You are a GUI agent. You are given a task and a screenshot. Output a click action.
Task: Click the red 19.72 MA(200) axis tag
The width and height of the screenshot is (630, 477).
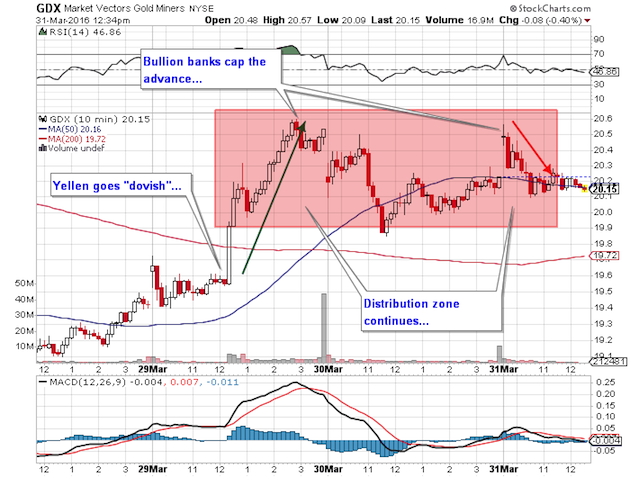pyautogui.click(x=605, y=256)
